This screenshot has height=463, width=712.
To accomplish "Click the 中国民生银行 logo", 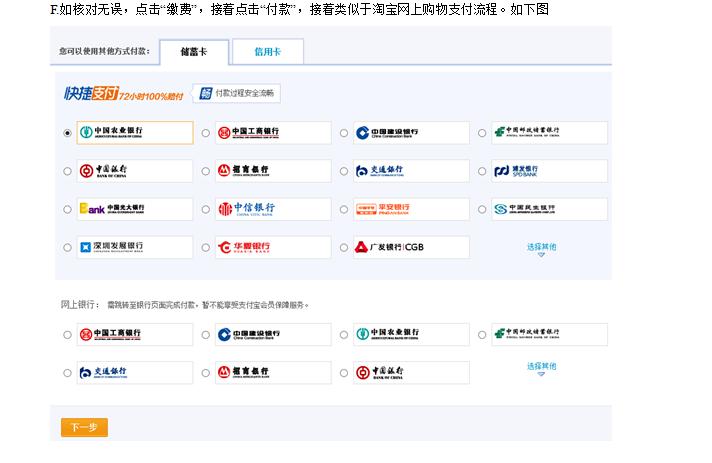I will pyautogui.click(x=549, y=209).
